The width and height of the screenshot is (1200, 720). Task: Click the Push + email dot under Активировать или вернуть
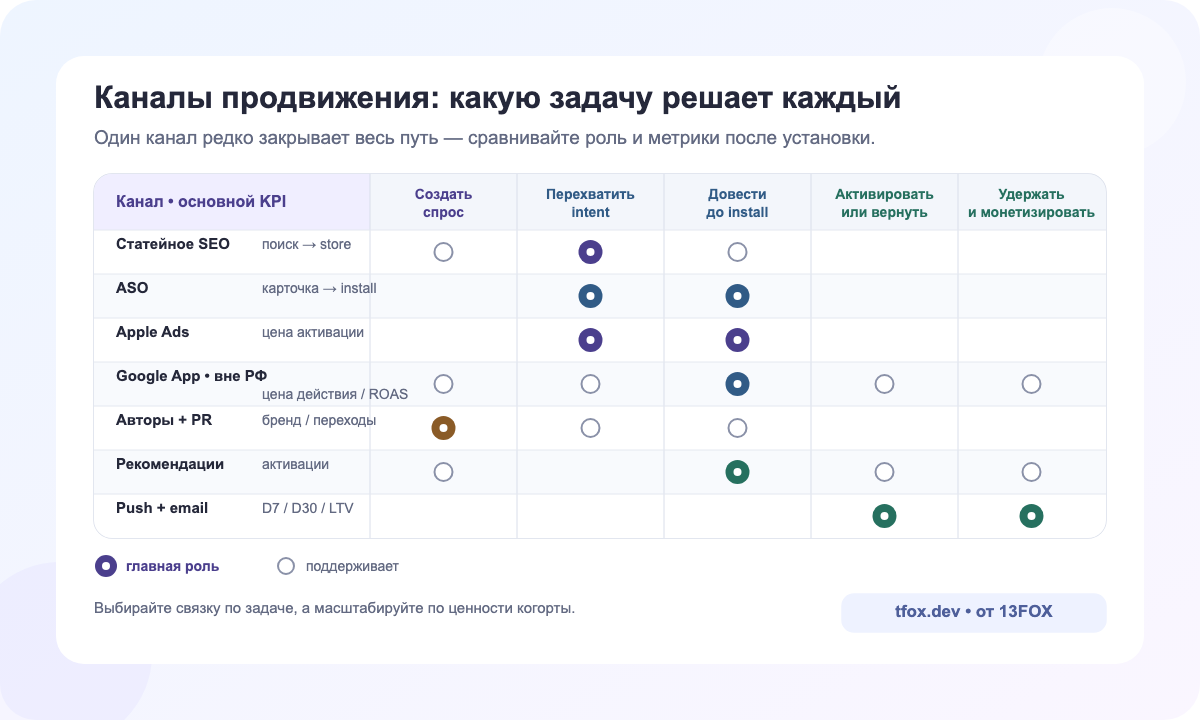pyautogui.click(x=884, y=516)
